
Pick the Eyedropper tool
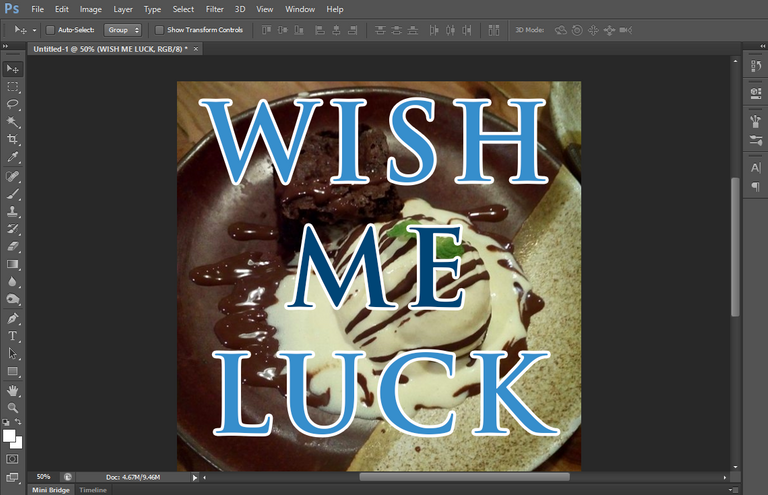pos(12,157)
